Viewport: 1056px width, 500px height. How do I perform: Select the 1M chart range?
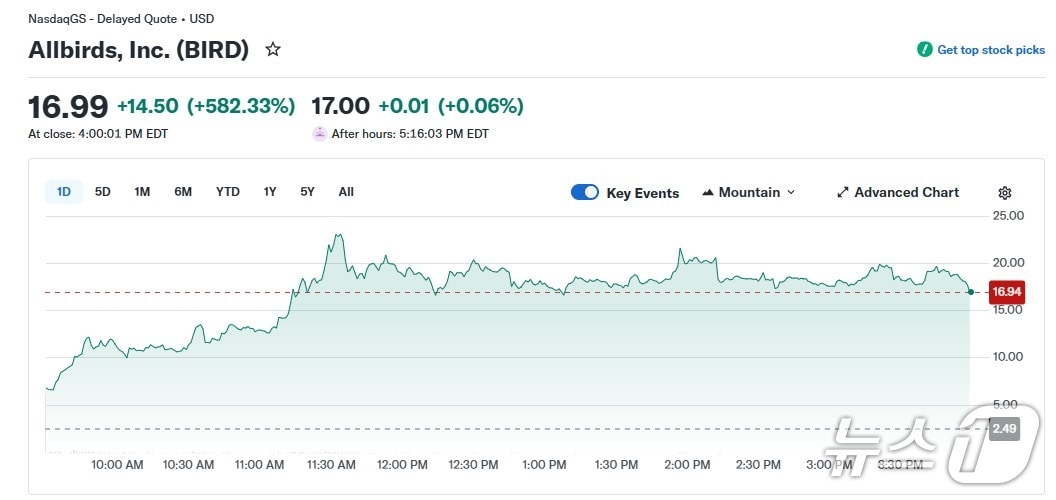tap(142, 192)
